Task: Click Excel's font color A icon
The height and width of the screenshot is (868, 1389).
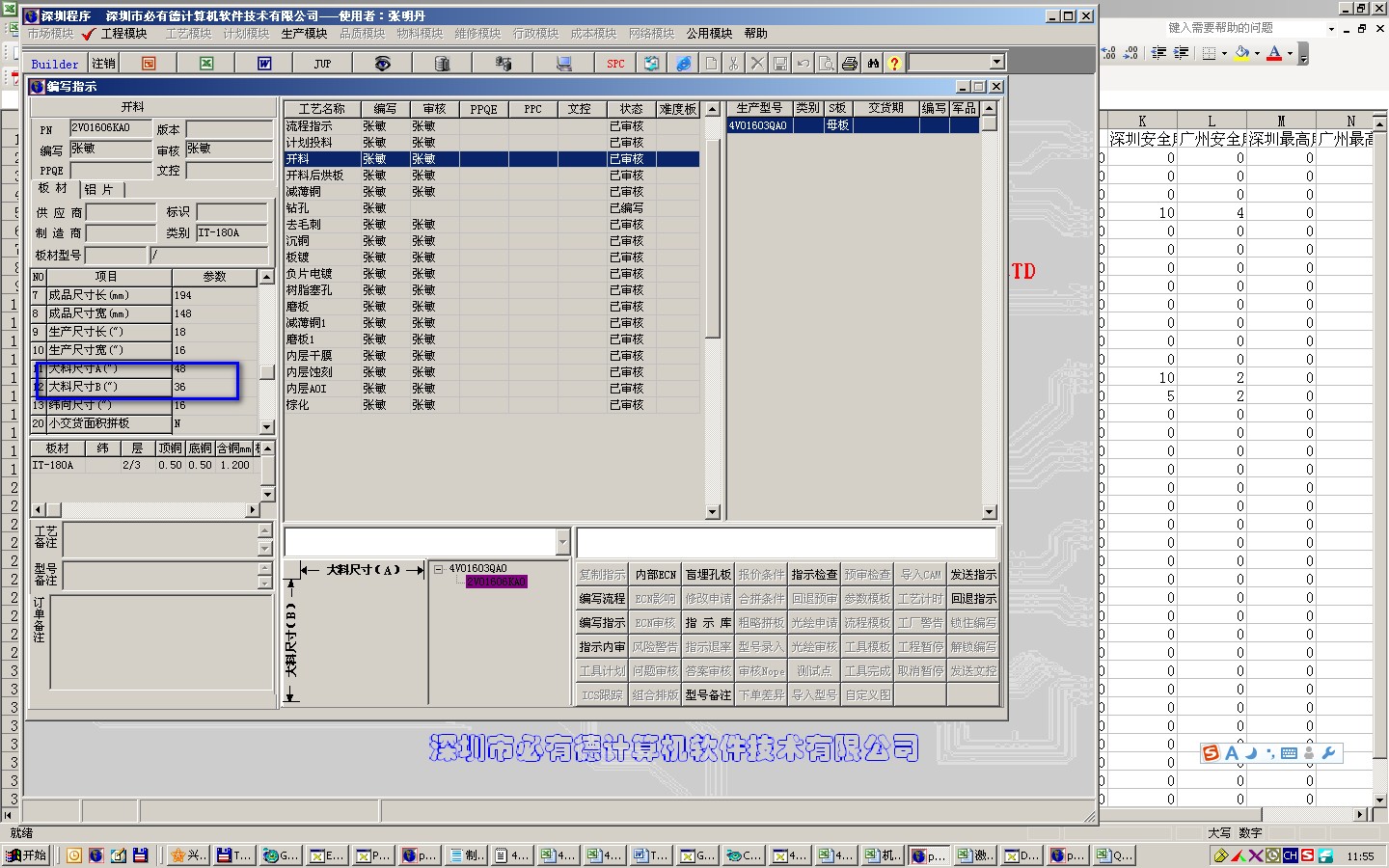Action: pyautogui.click(x=1274, y=54)
